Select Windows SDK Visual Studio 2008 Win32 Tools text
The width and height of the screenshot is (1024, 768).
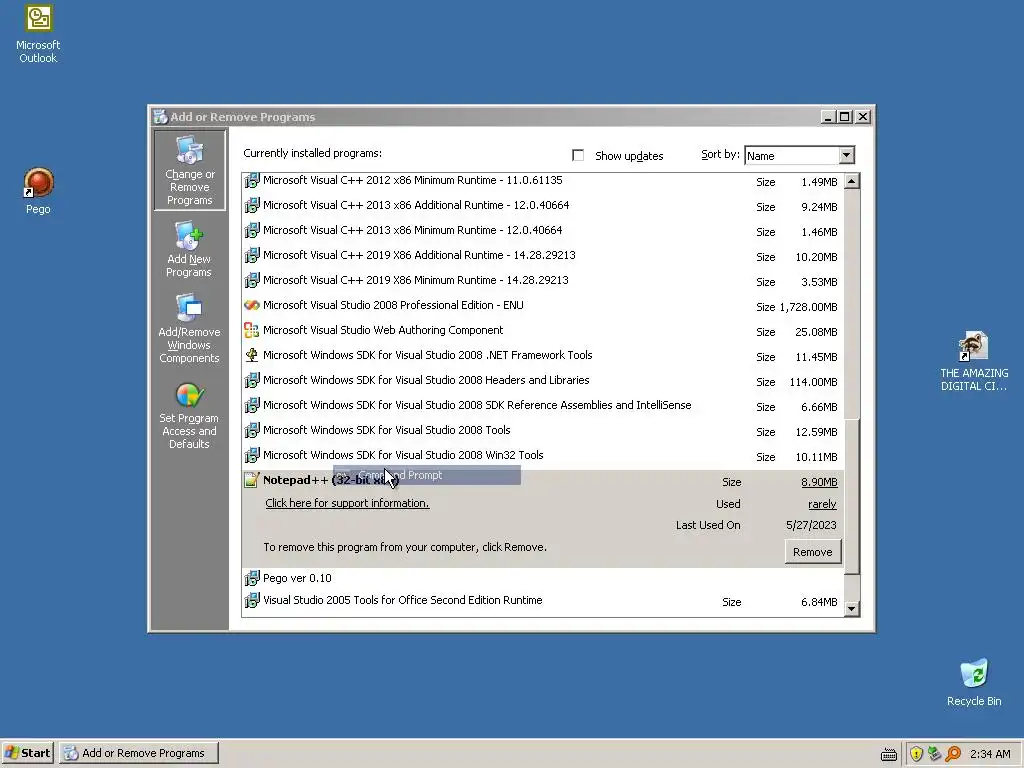pos(403,455)
